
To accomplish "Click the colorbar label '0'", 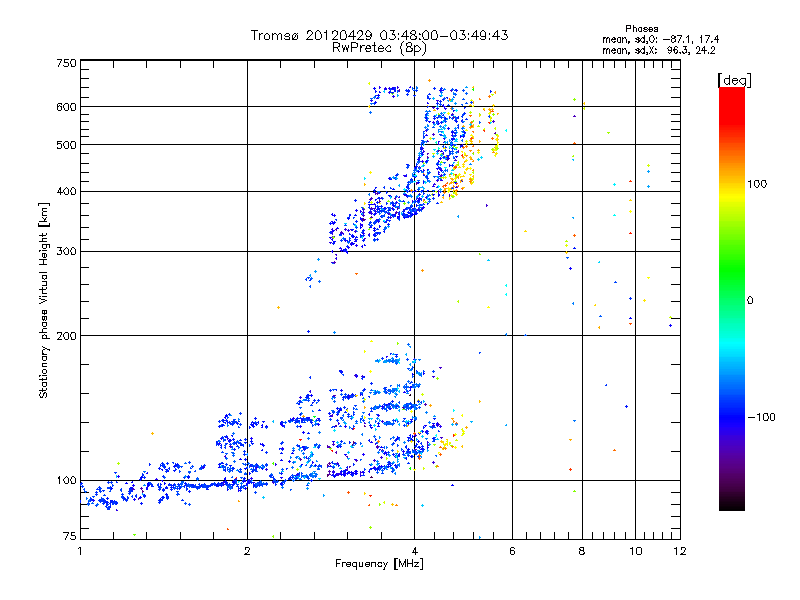I will (x=750, y=300).
